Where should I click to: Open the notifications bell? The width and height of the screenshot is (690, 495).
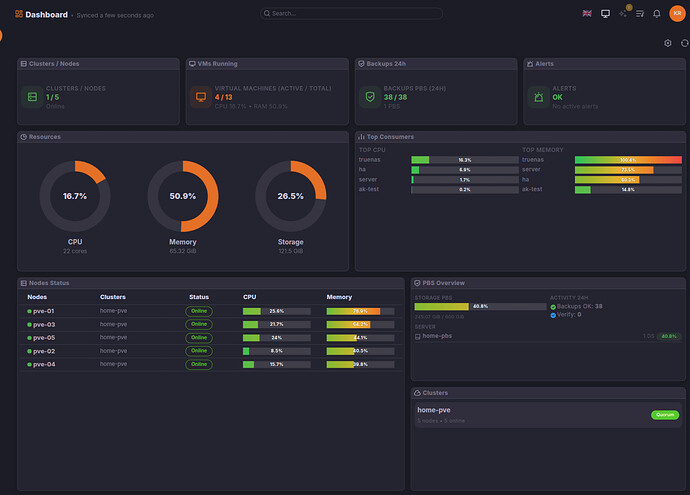[657, 14]
